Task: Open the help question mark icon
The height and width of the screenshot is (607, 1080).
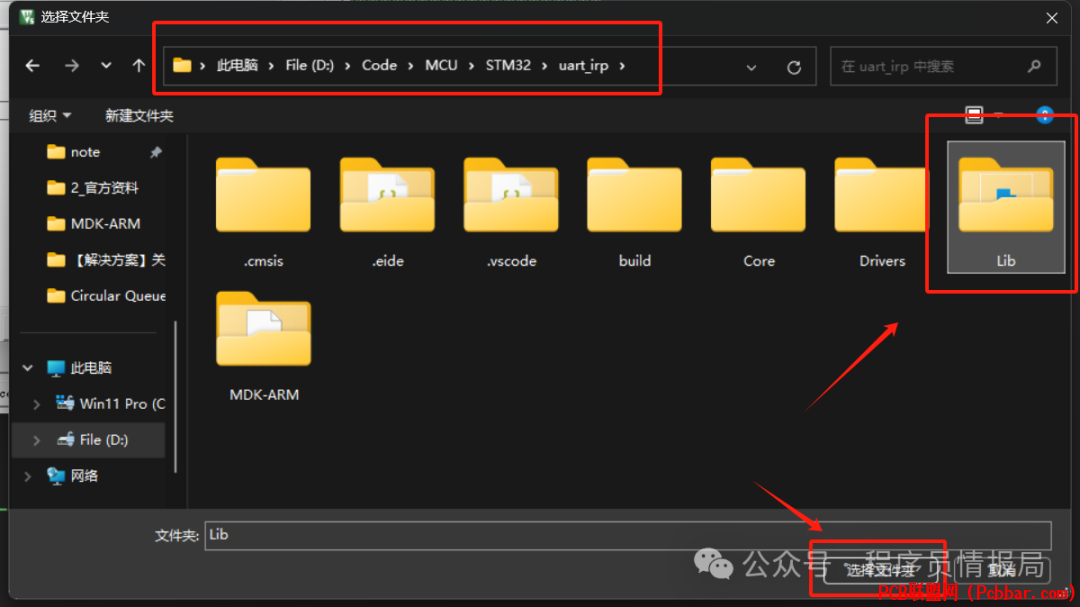Action: (1045, 115)
